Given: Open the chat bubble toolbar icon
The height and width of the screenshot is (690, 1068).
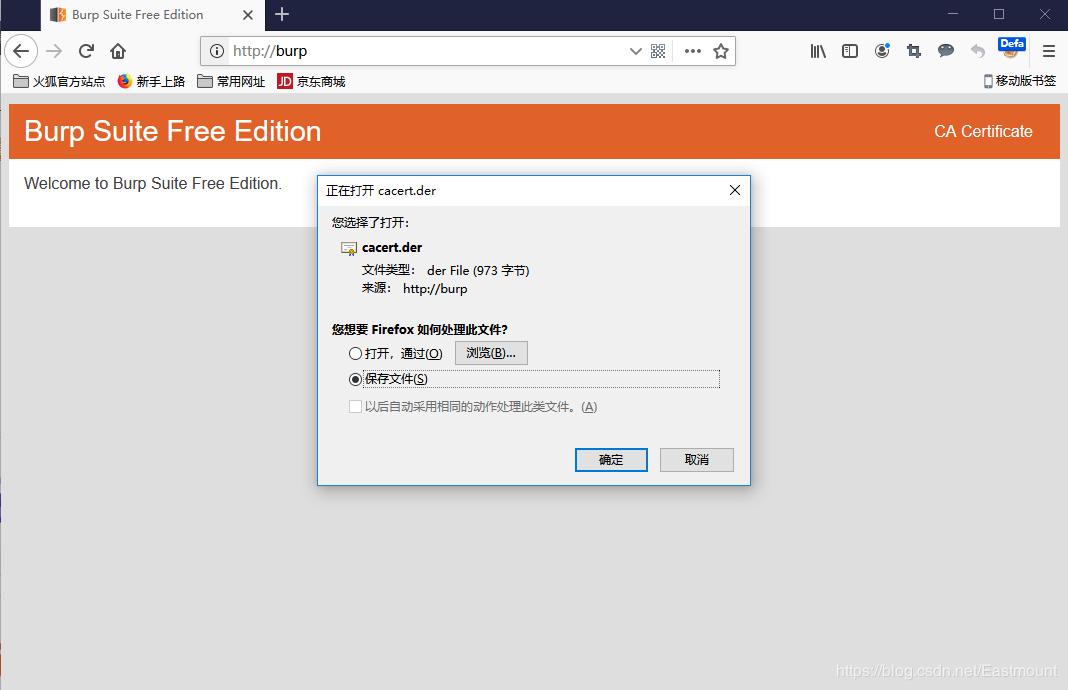Looking at the screenshot, I should pyautogui.click(x=945, y=50).
